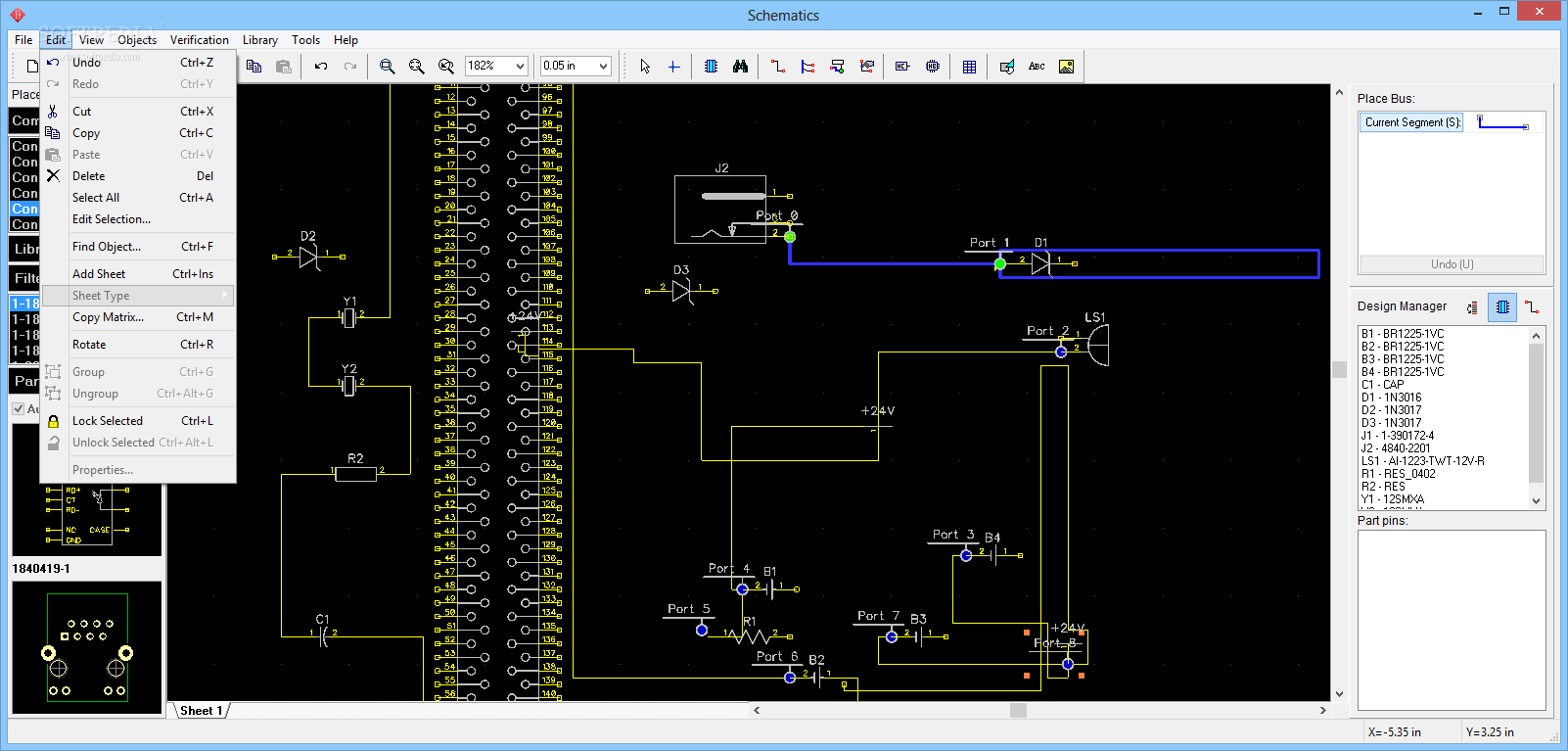The height and width of the screenshot is (751, 1568).
Task: Click the blue crosshair origin tool
Action: click(673, 67)
